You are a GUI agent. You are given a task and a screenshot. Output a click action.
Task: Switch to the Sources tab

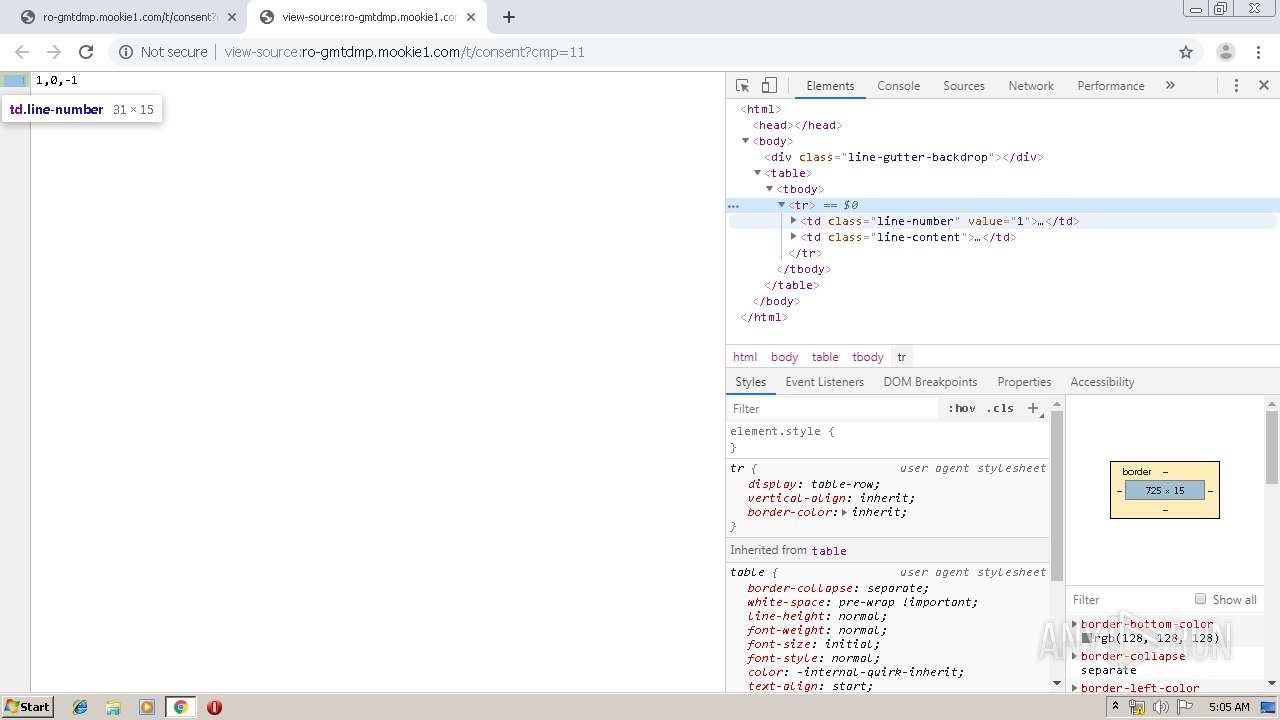pos(964,86)
